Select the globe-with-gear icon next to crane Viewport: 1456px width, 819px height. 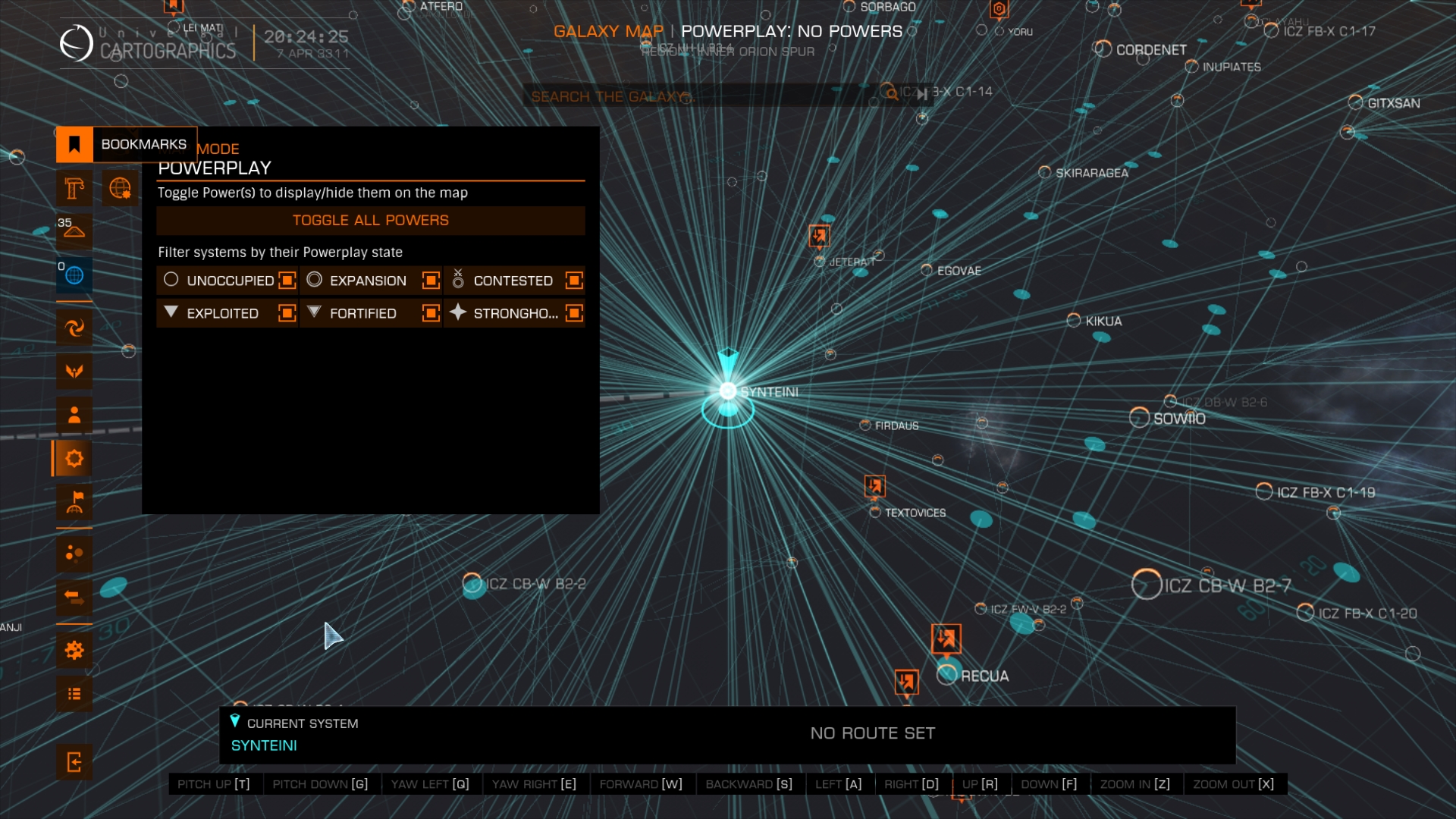[x=120, y=188]
